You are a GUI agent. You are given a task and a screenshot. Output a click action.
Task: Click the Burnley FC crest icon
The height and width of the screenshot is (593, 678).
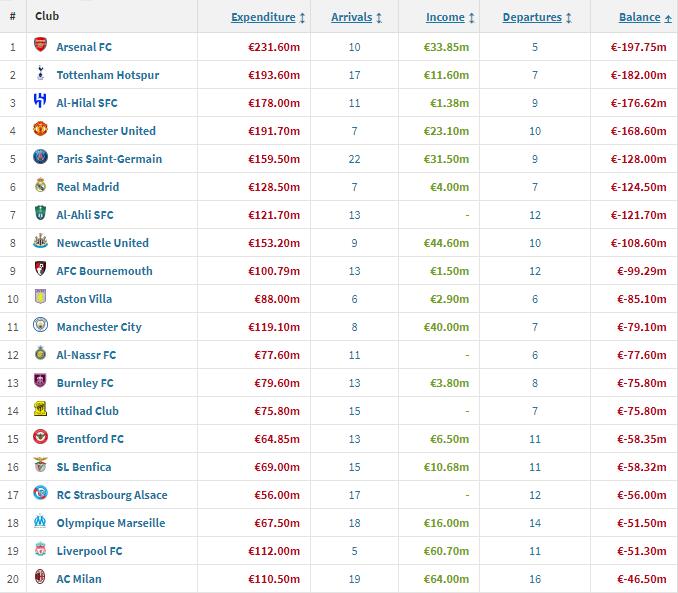40,381
